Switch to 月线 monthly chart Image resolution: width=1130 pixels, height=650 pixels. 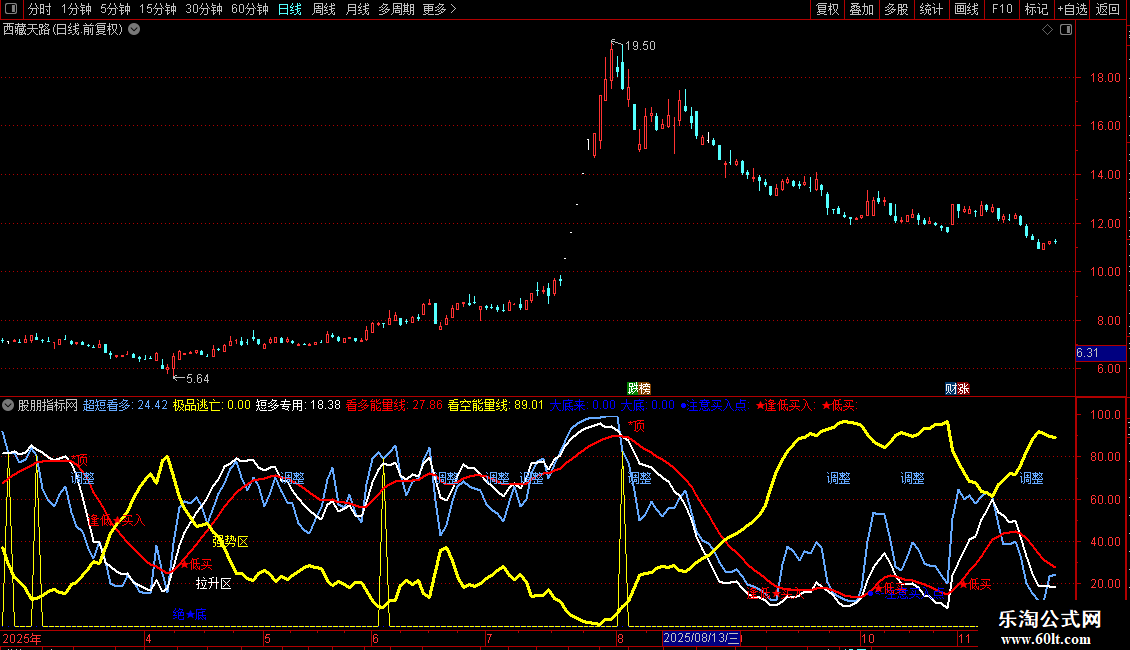357,9
